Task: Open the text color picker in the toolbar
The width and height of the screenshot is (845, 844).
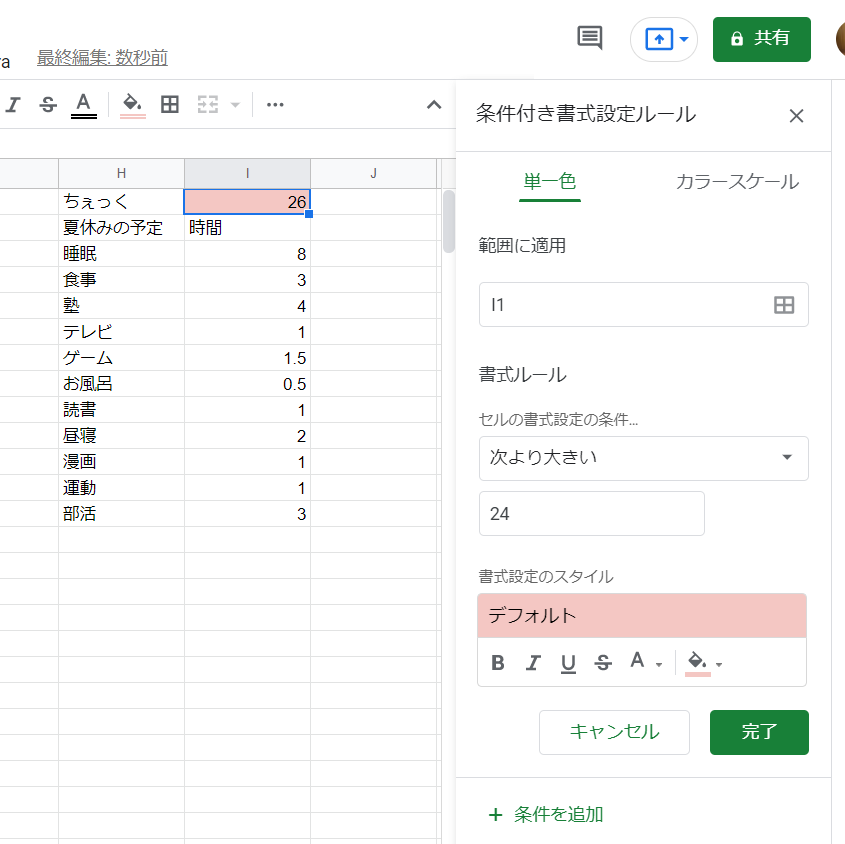Action: [x=84, y=104]
